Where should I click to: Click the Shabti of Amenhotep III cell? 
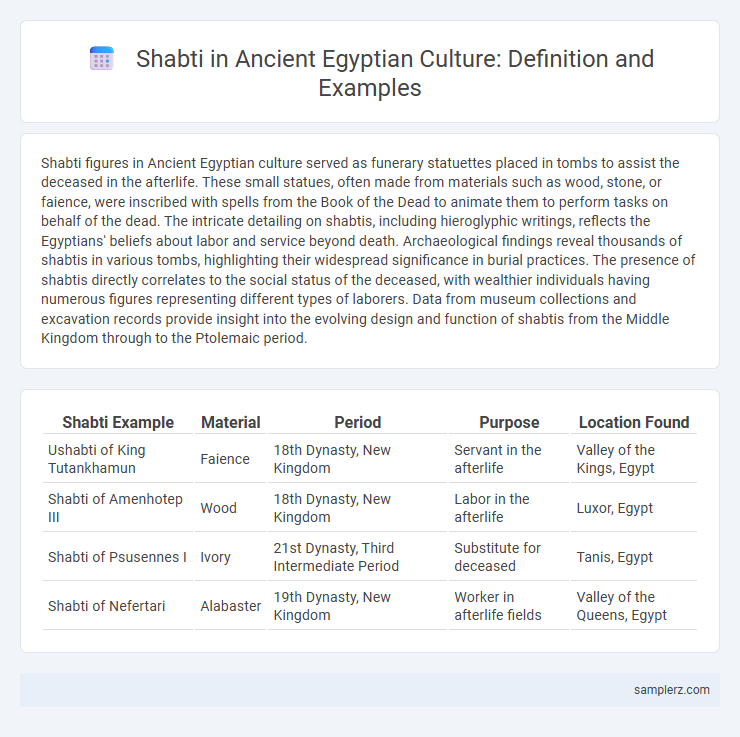coord(118,508)
